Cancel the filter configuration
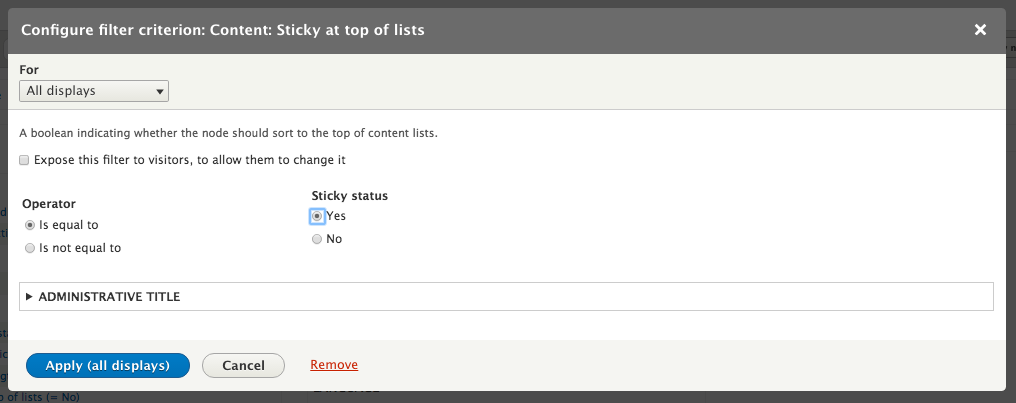This screenshot has width=1016, height=403. 243,365
